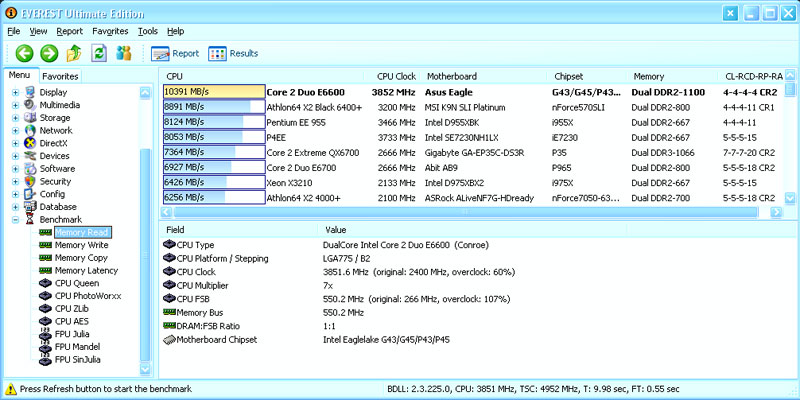The height and width of the screenshot is (400, 800).
Task: Select the Database tree icon
Action: [x=30, y=207]
